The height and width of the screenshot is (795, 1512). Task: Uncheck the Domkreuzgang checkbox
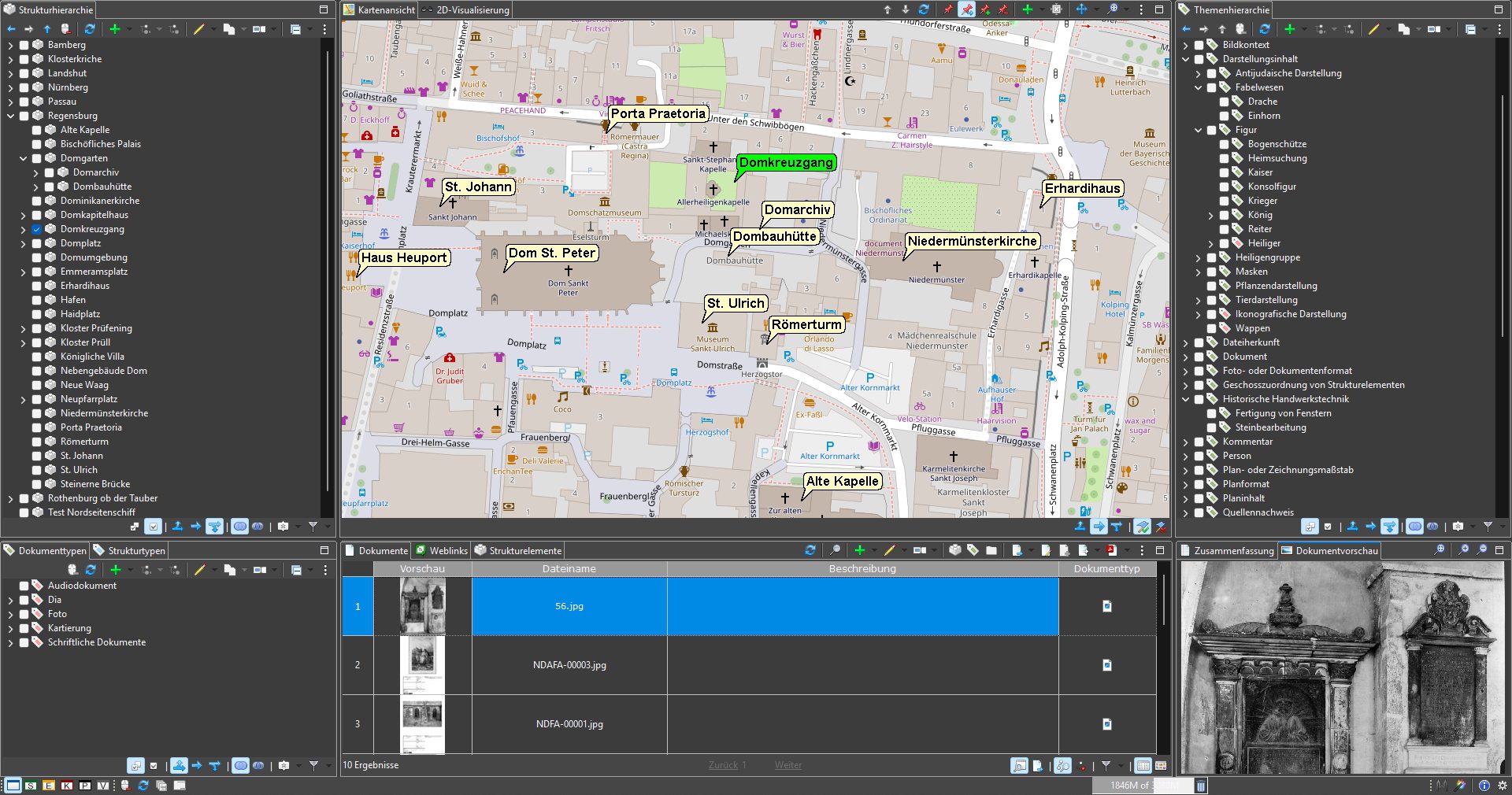tap(37, 229)
